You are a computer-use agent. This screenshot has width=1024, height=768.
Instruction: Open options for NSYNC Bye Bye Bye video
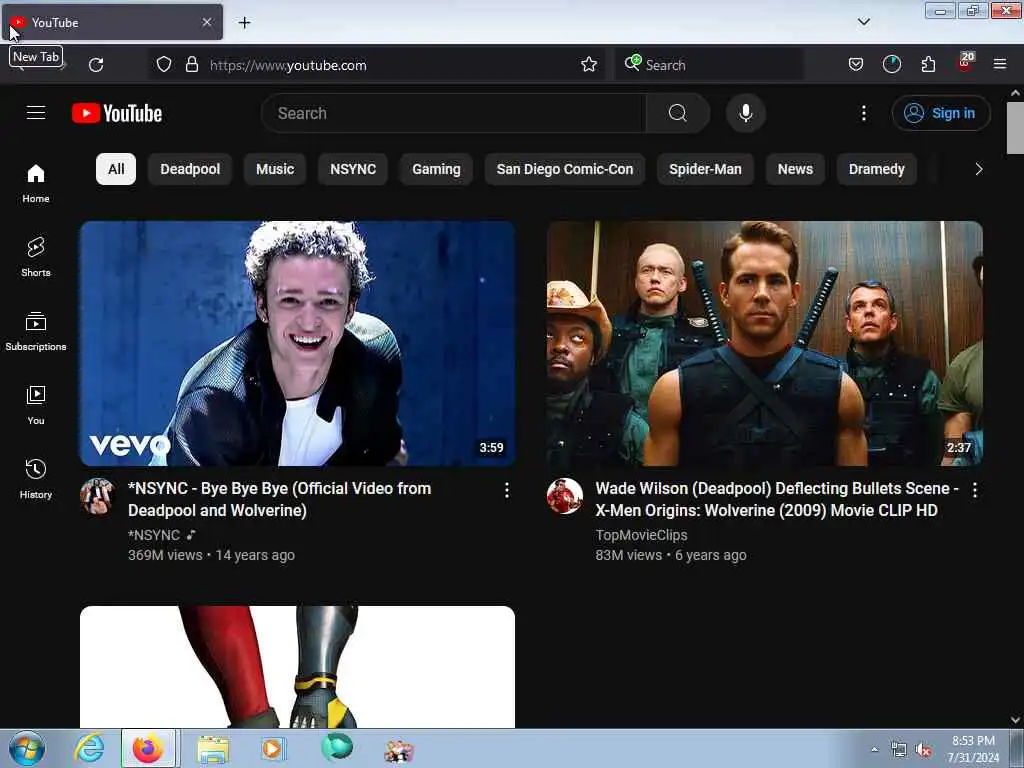point(507,490)
